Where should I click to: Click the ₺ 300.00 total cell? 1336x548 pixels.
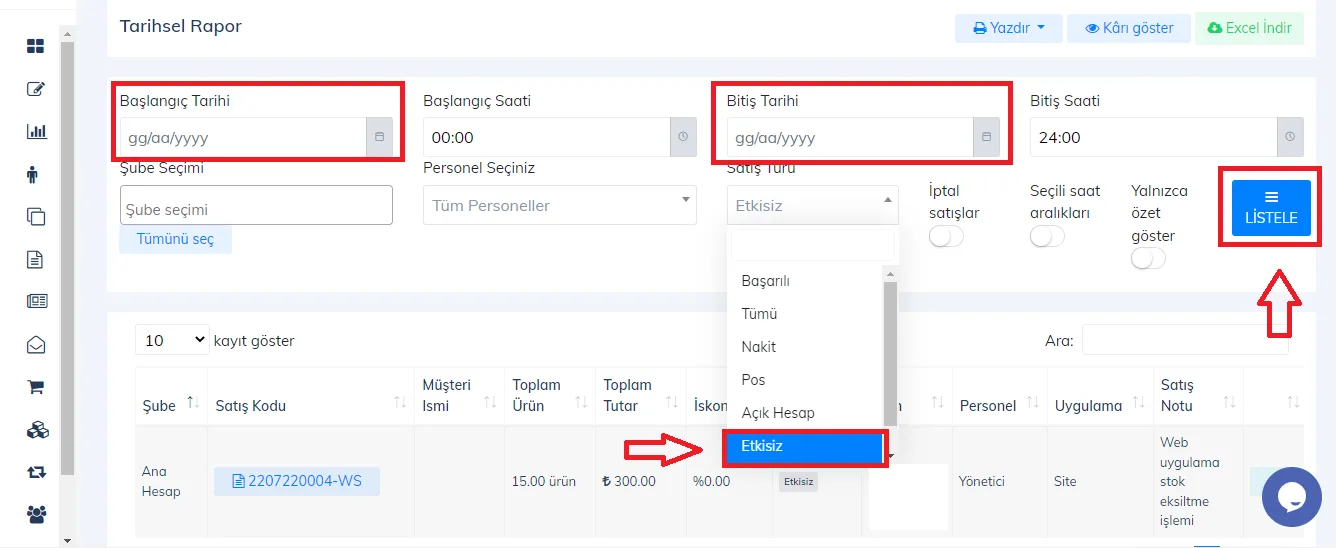click(629, 481)
